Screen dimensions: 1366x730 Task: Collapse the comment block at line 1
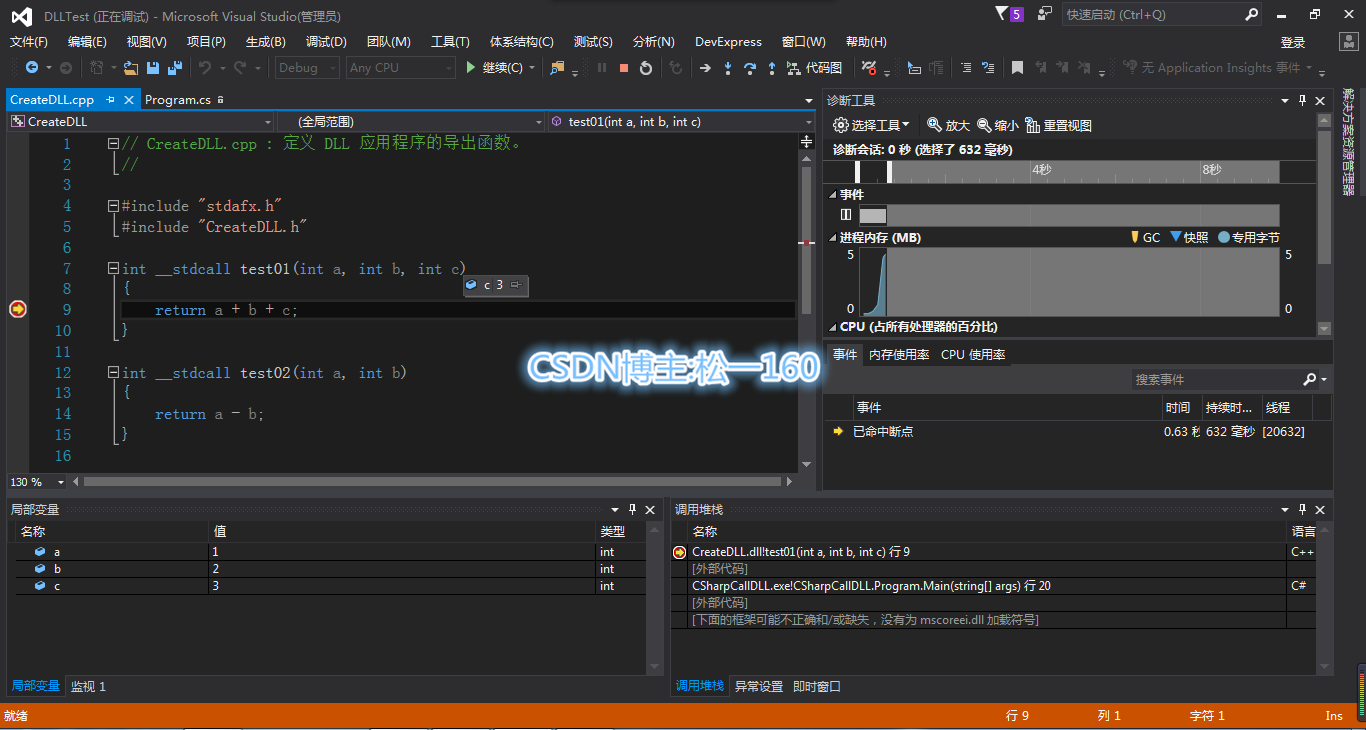[113, 143]
